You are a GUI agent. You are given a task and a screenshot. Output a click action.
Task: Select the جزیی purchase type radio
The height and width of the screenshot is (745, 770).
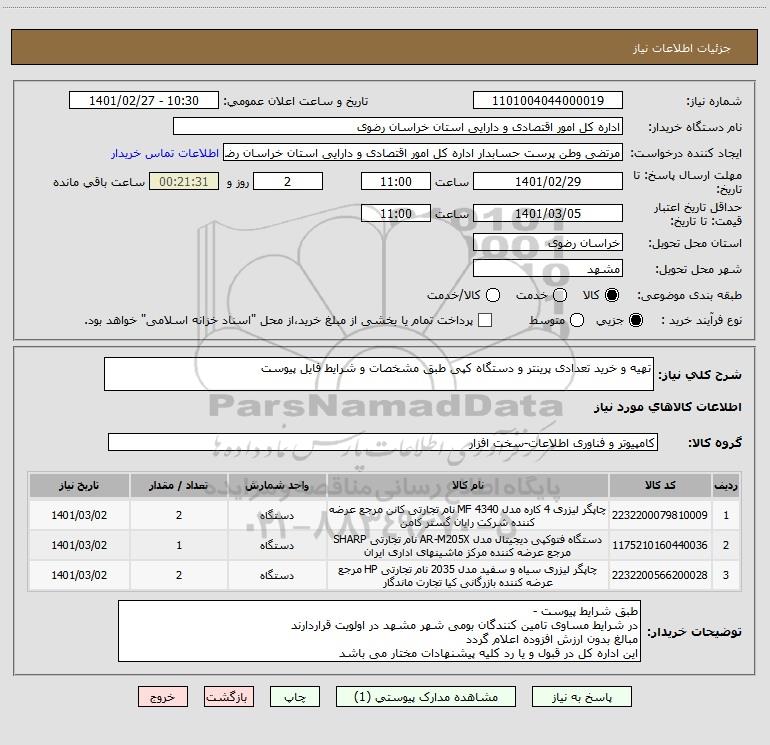[636, 320]
